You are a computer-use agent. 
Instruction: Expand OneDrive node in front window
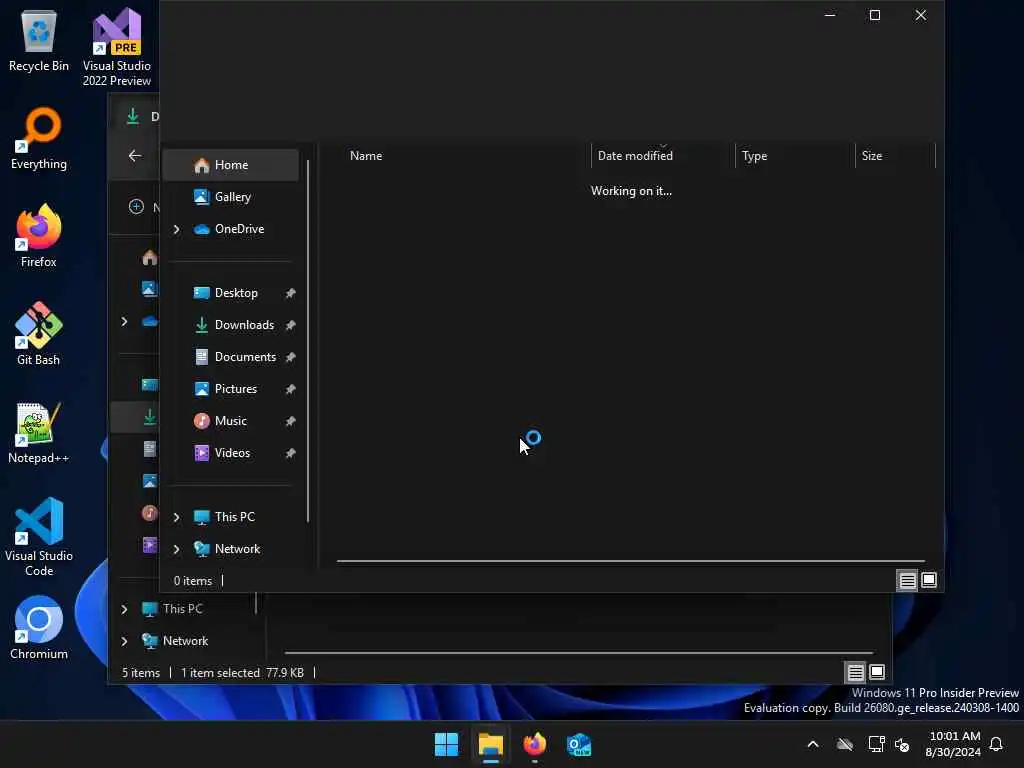coord(176,229)
